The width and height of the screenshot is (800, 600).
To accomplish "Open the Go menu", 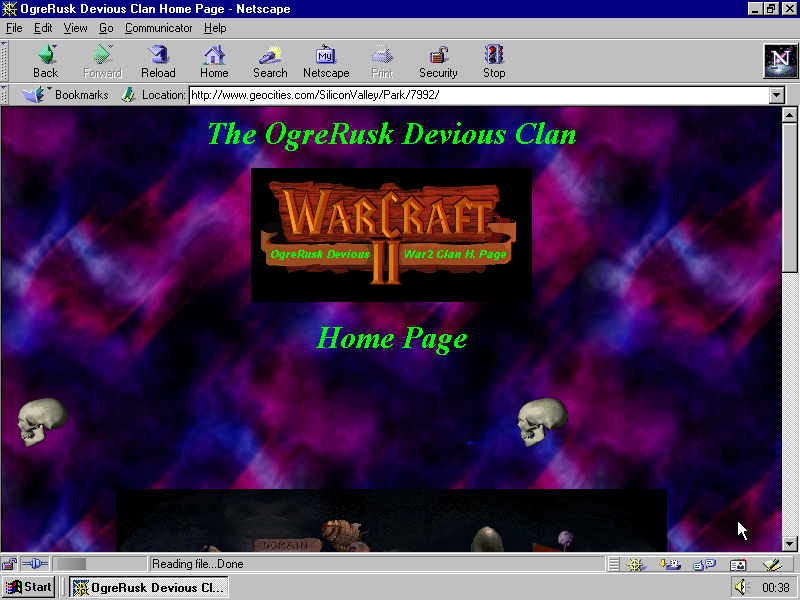I will point(106,28).
